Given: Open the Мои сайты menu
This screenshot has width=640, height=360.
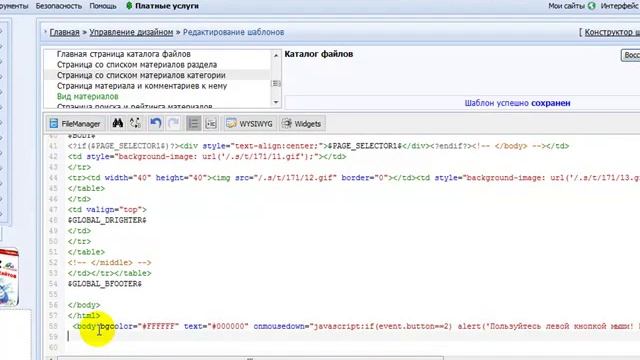Looking at the screenshot, I should coord(566,6).
